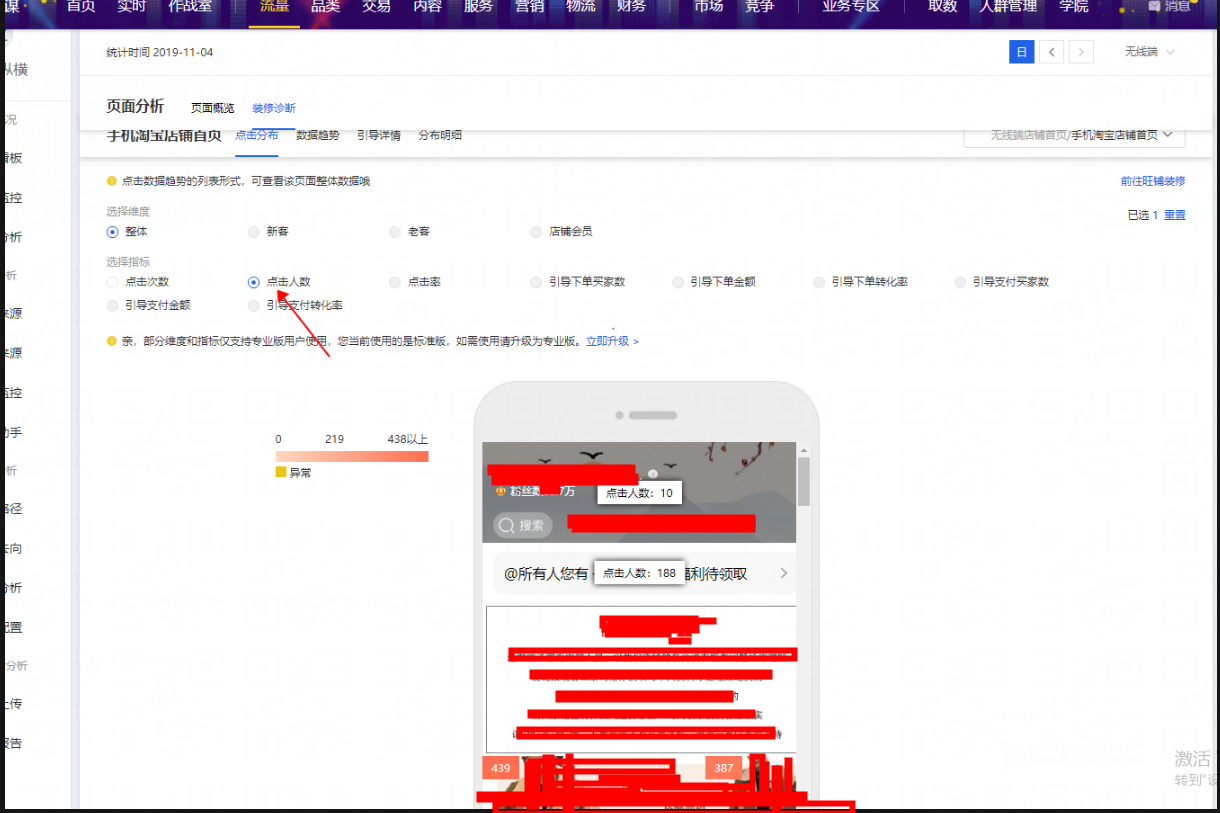Viewport: 1220px width, 813px height.
Task: Click the 439 heat label in preview
Action: click(501, 768)
